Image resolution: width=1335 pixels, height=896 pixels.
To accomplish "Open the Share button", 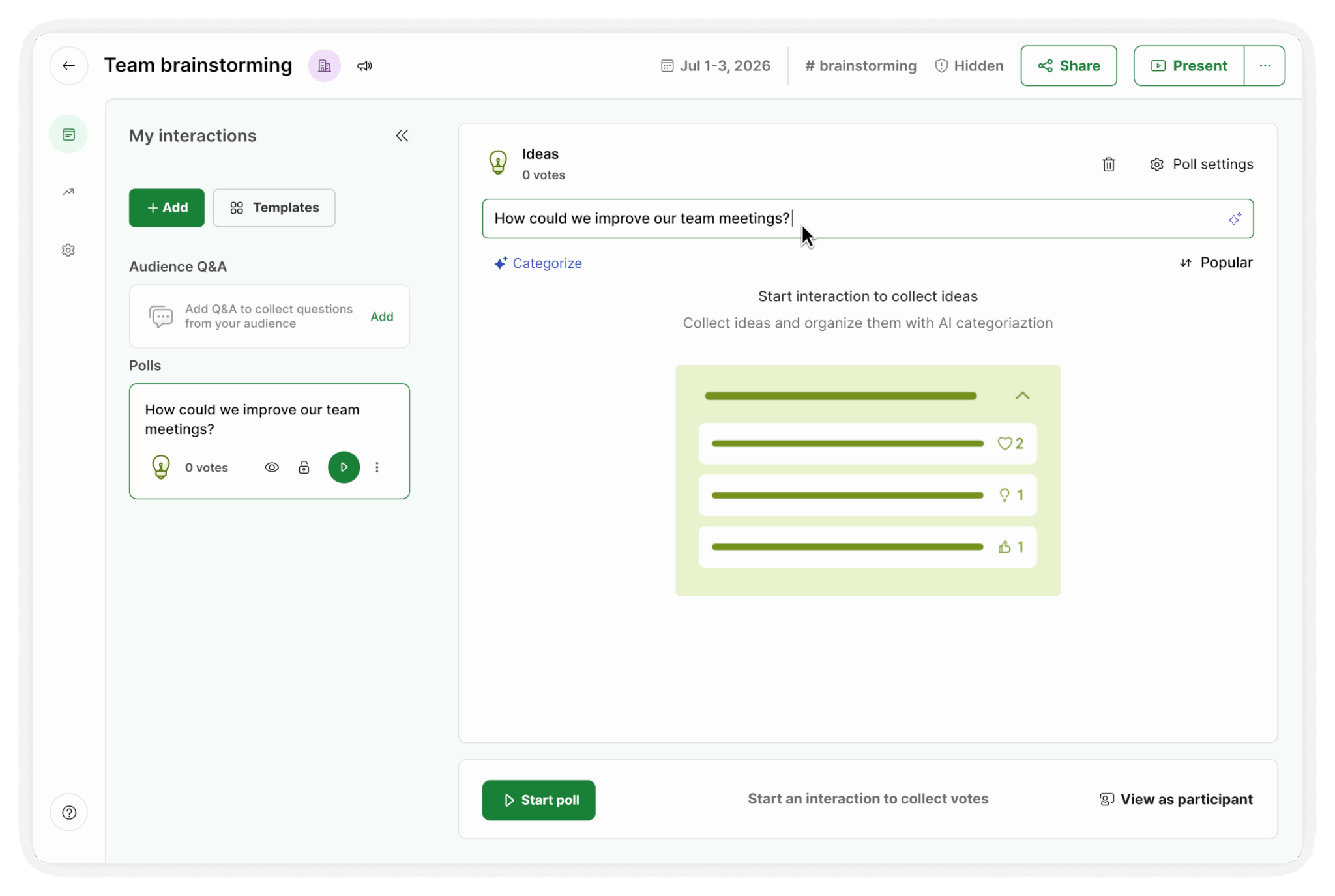I will [x=1068, y=66].
